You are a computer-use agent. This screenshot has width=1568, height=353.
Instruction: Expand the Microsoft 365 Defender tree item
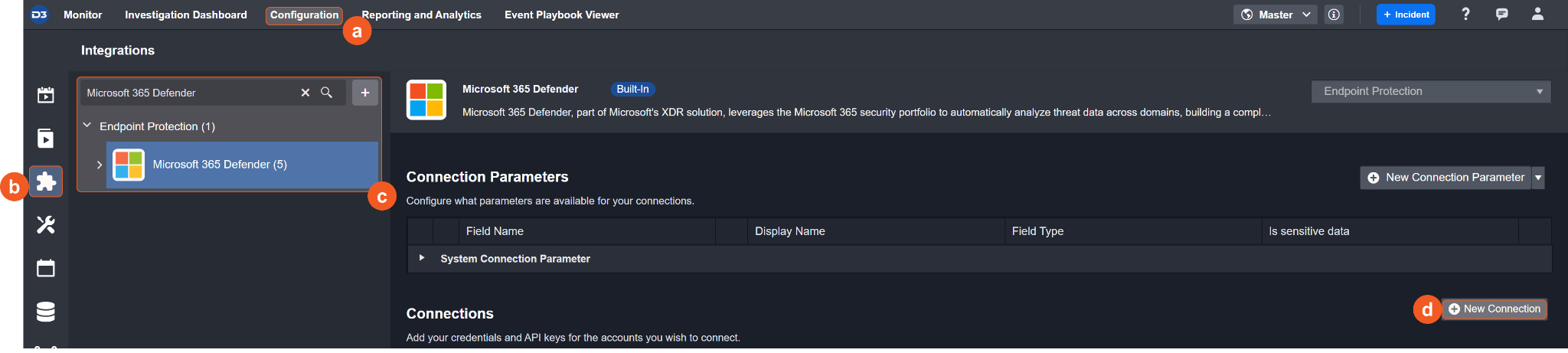100,165
